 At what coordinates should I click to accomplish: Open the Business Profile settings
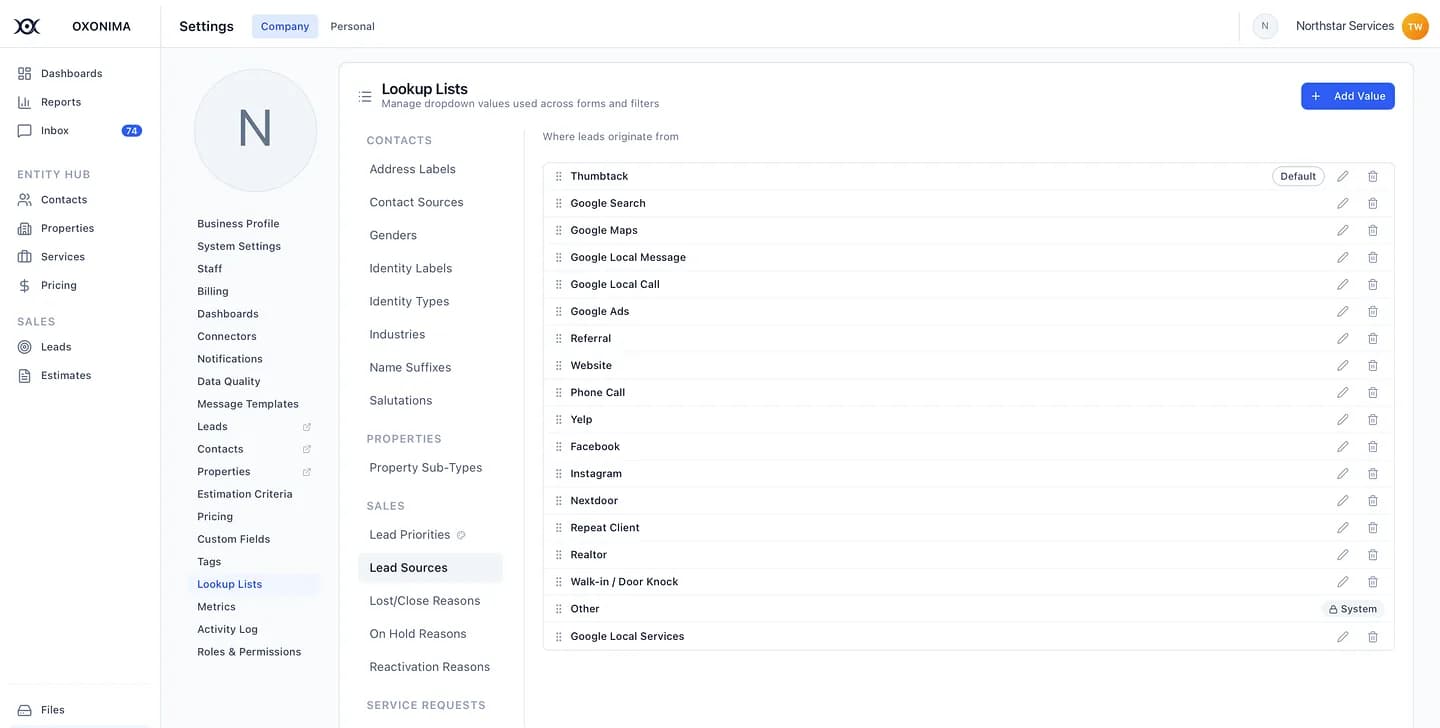(238, 224)
